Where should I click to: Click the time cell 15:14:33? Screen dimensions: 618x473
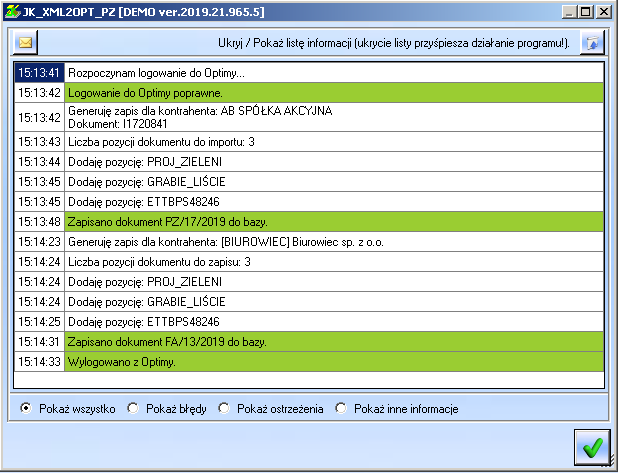click(39, 362)
